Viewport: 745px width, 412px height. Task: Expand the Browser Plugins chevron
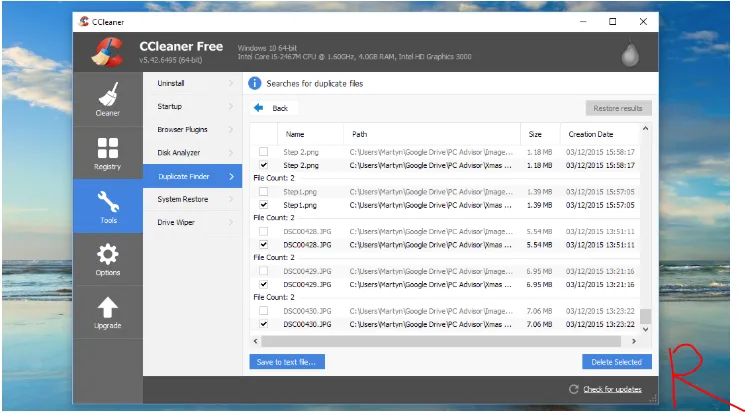(231, 129)
